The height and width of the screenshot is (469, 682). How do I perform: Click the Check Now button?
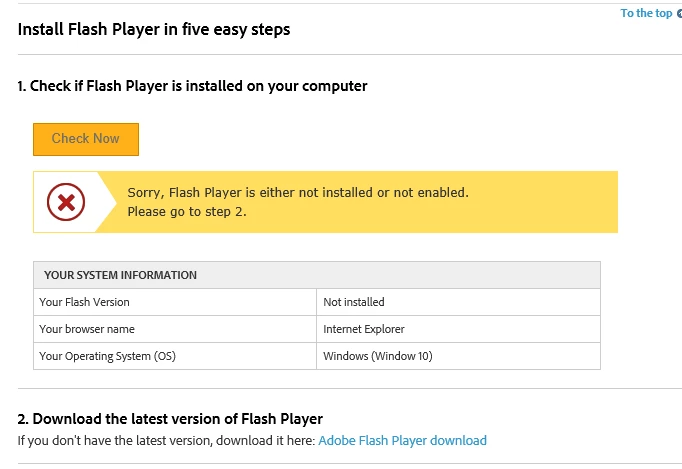pyautogui.click(x=86, y=139)
